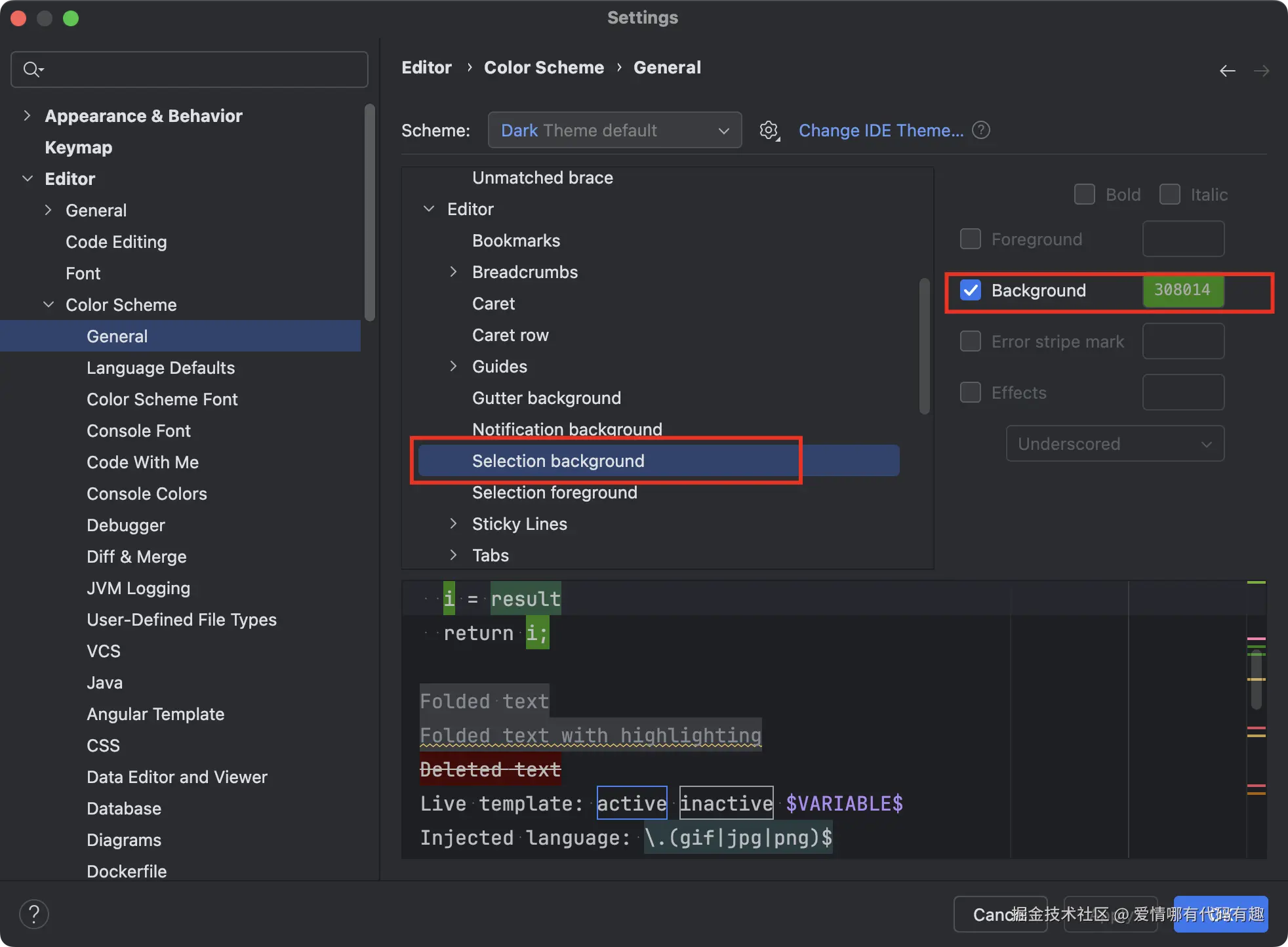Expand the Guides node

(453, 367)
